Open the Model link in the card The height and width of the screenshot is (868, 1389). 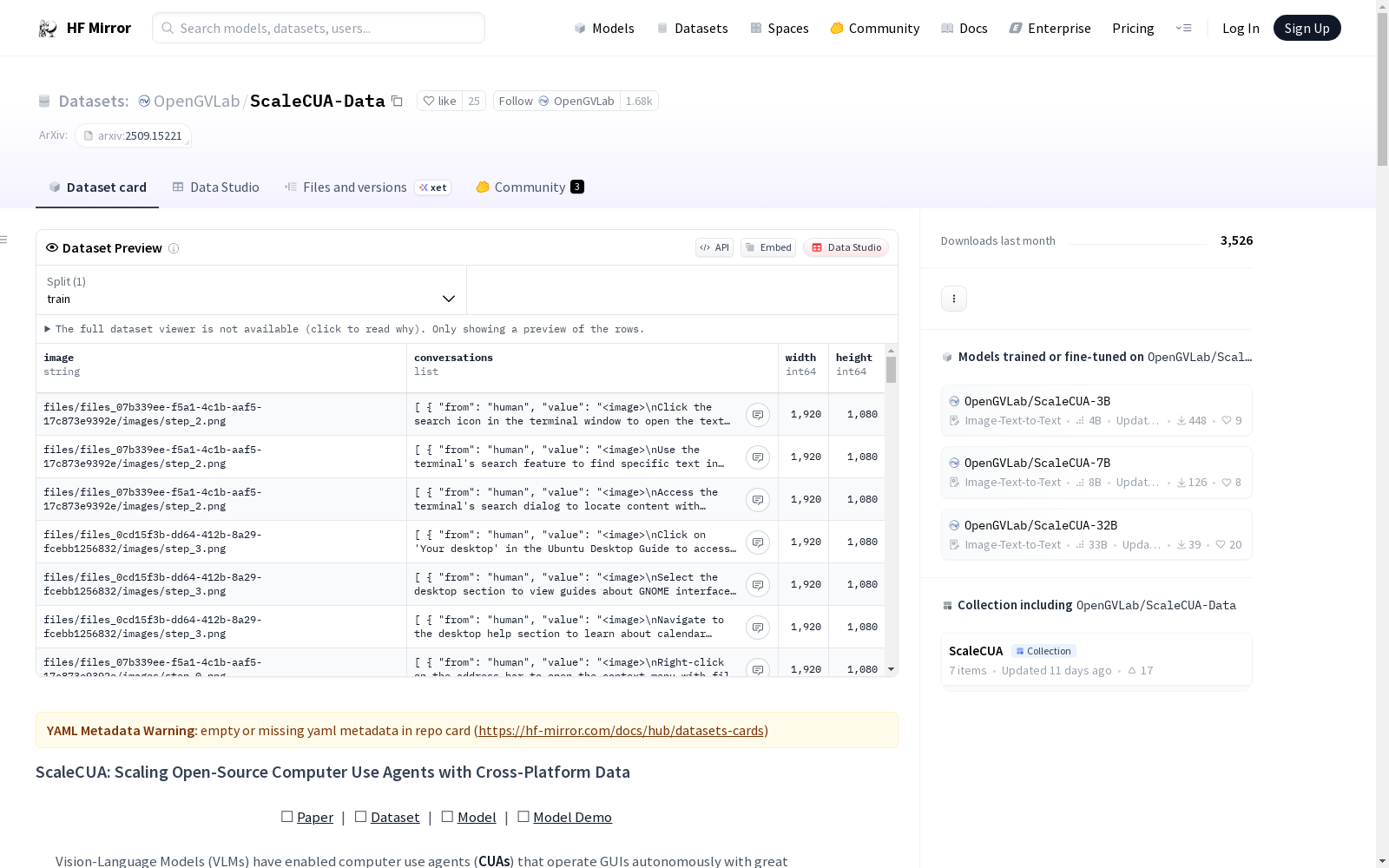(477, 817)
